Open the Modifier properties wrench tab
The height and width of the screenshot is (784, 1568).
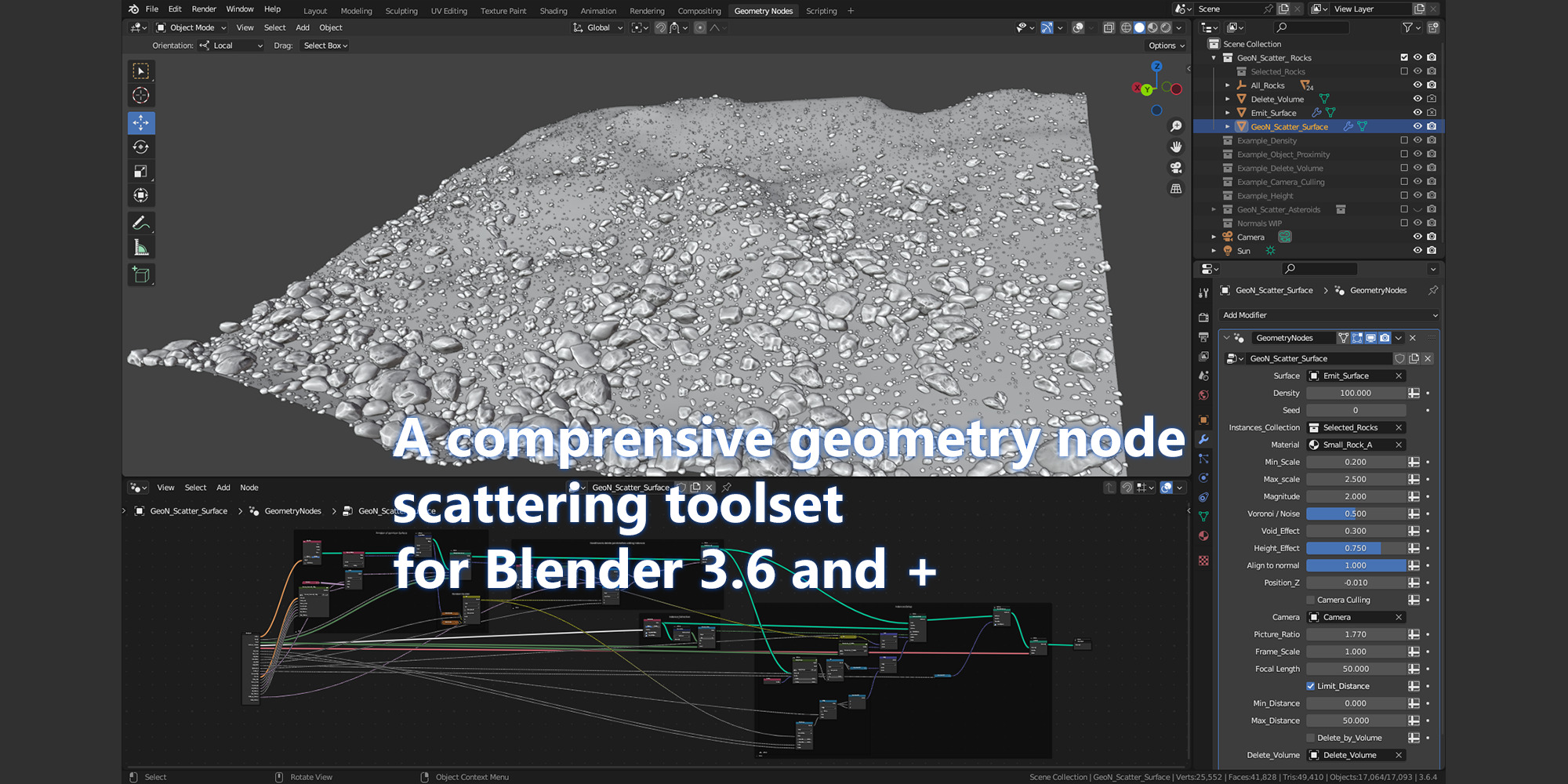tap(1203, 439)
